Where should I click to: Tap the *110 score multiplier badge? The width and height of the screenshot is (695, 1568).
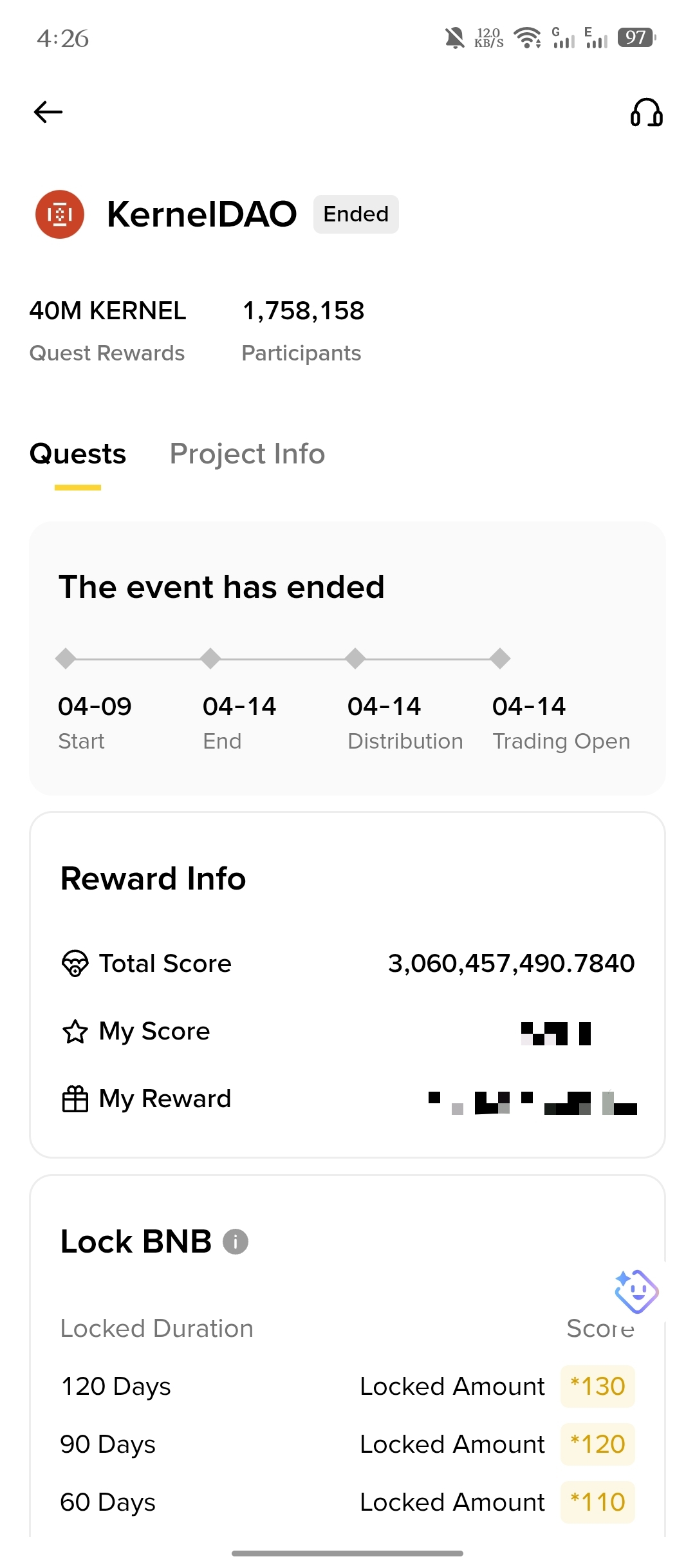pyautogui.click(x=598, y=1502)
